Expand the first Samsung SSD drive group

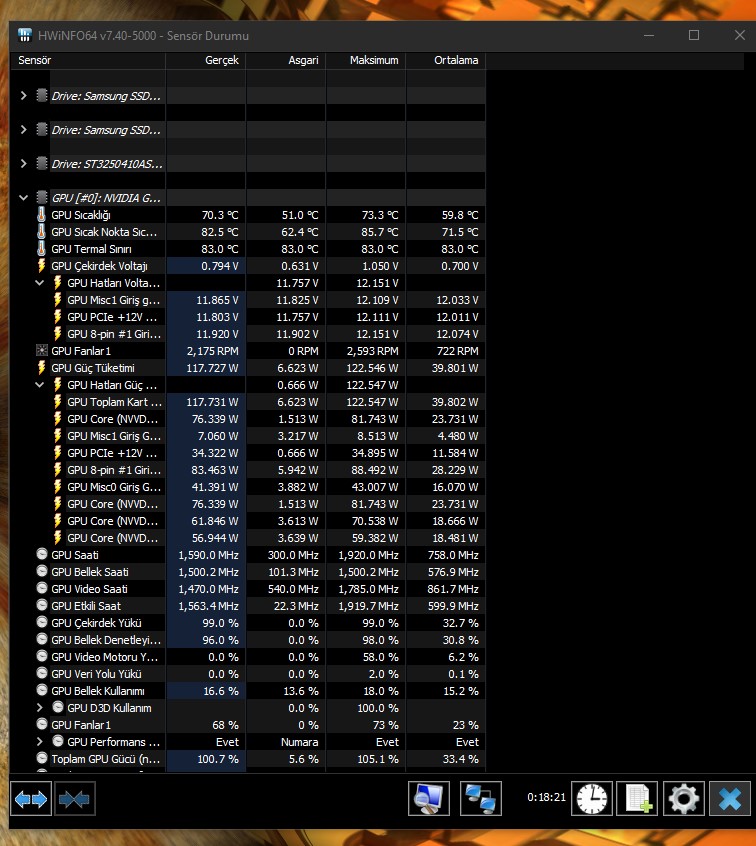pyautogui.click(x=23, y=95)
